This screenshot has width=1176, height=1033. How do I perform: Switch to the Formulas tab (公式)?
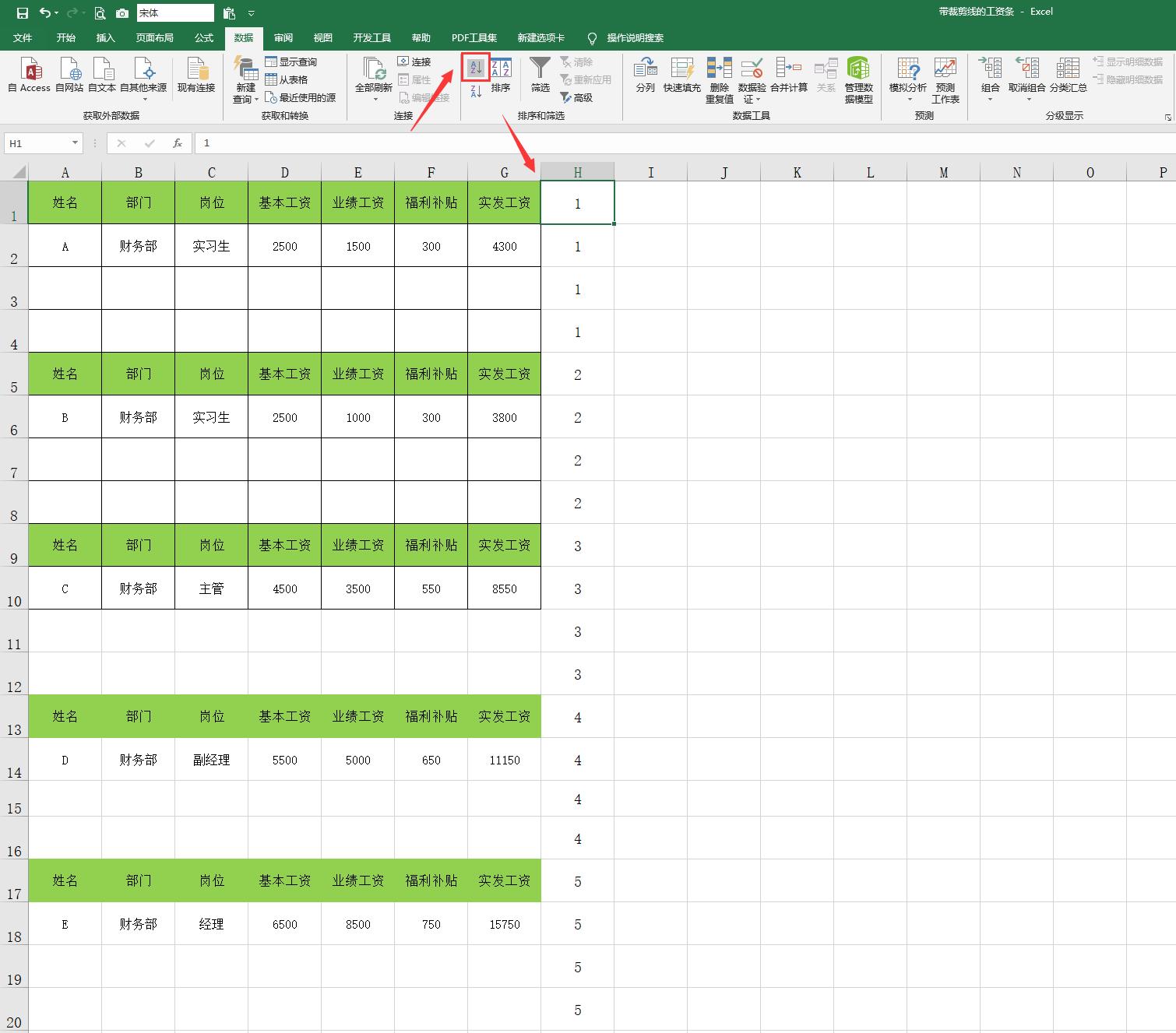tap(204, 37)
